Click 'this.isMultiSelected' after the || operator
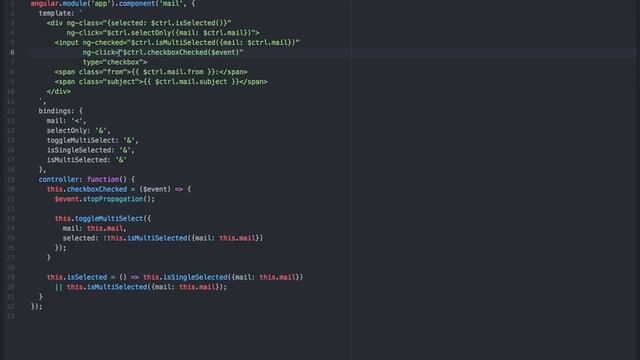This screenshot has width=640, height=360. (107, 287)
